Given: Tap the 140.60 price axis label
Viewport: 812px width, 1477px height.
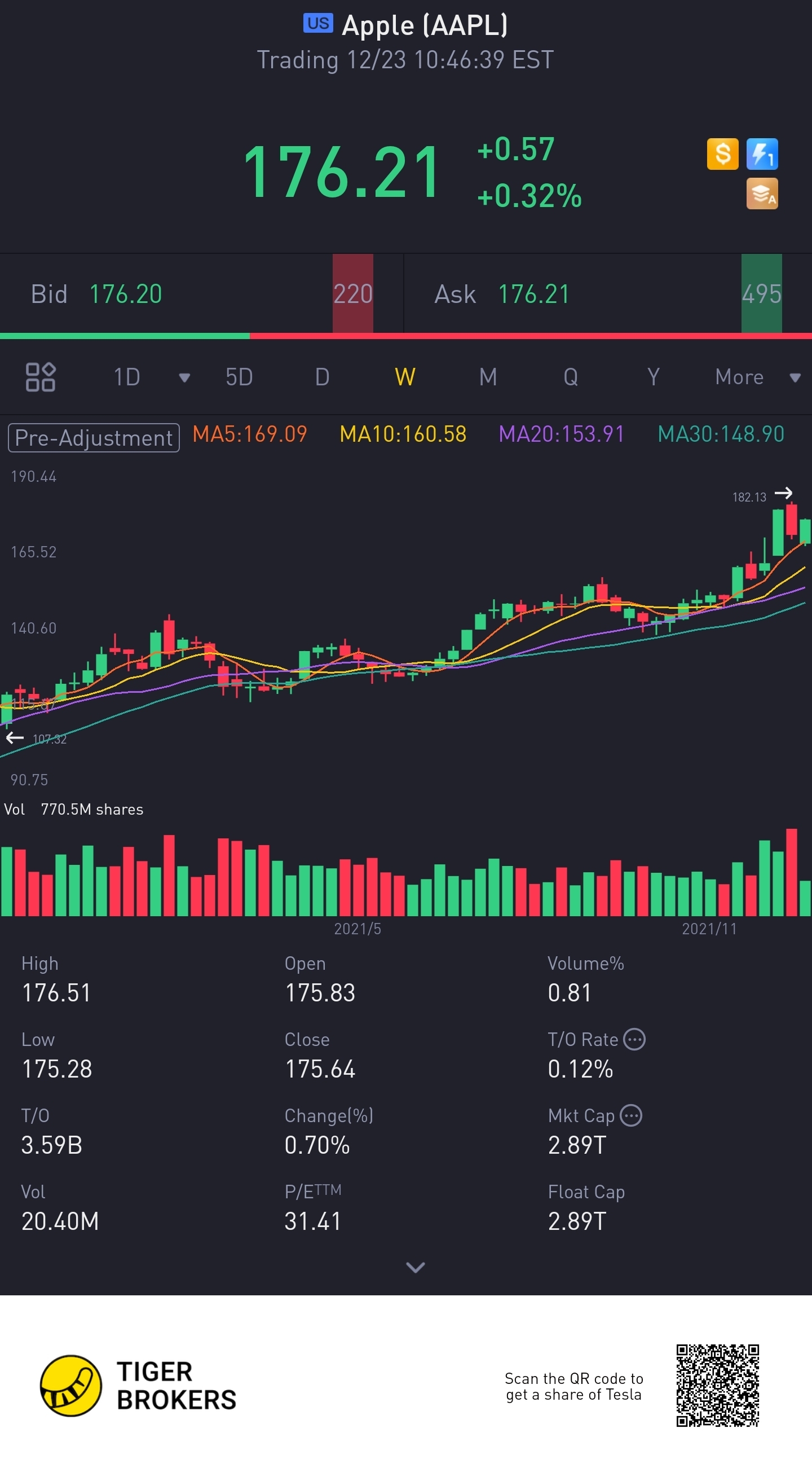Looking at the screenshot, I should click(x=34, y=628).
